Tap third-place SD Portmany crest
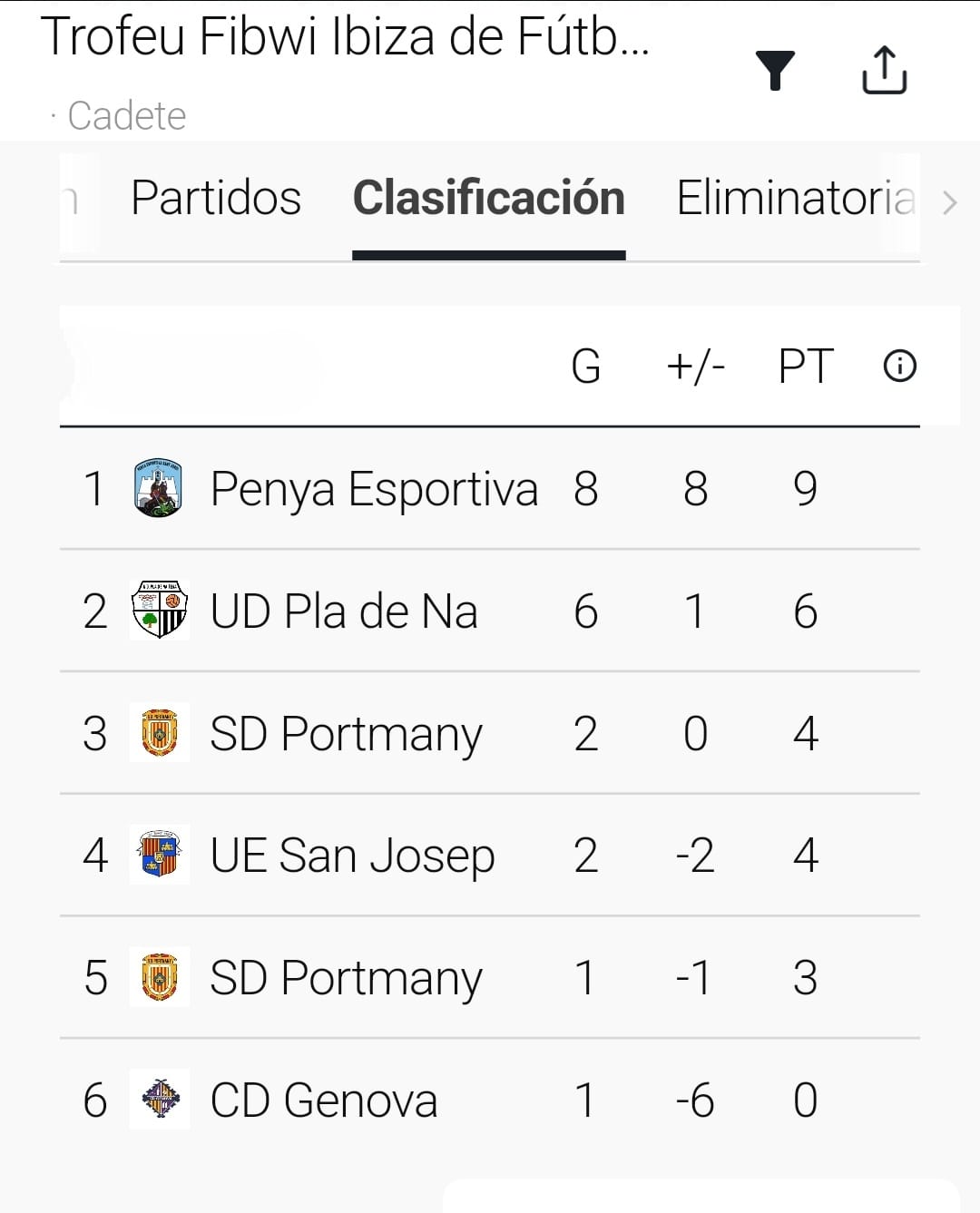The image size is (980, 1213). 160,732
